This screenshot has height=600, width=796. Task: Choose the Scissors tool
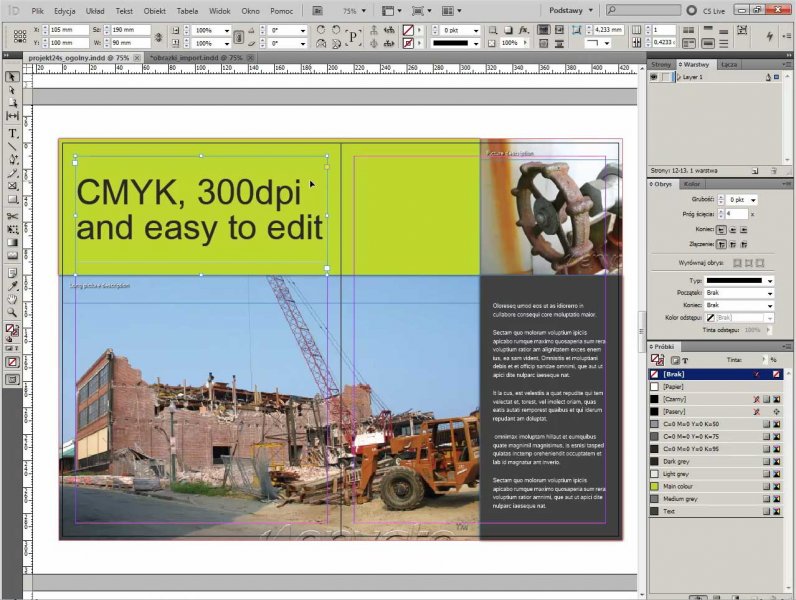13,214
